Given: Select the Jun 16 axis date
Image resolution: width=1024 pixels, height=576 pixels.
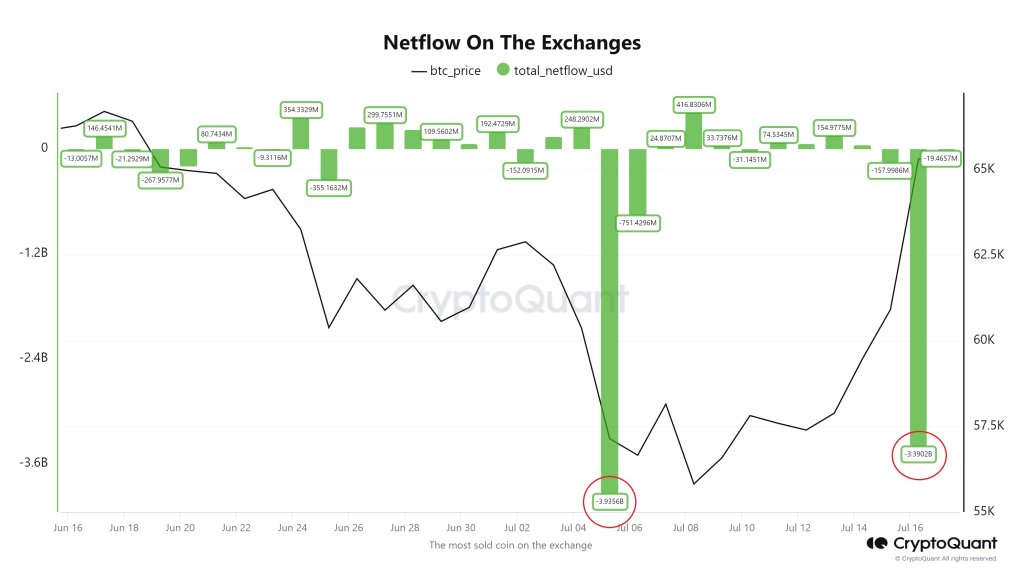Looking at the screenshot, I should (68, 528).
